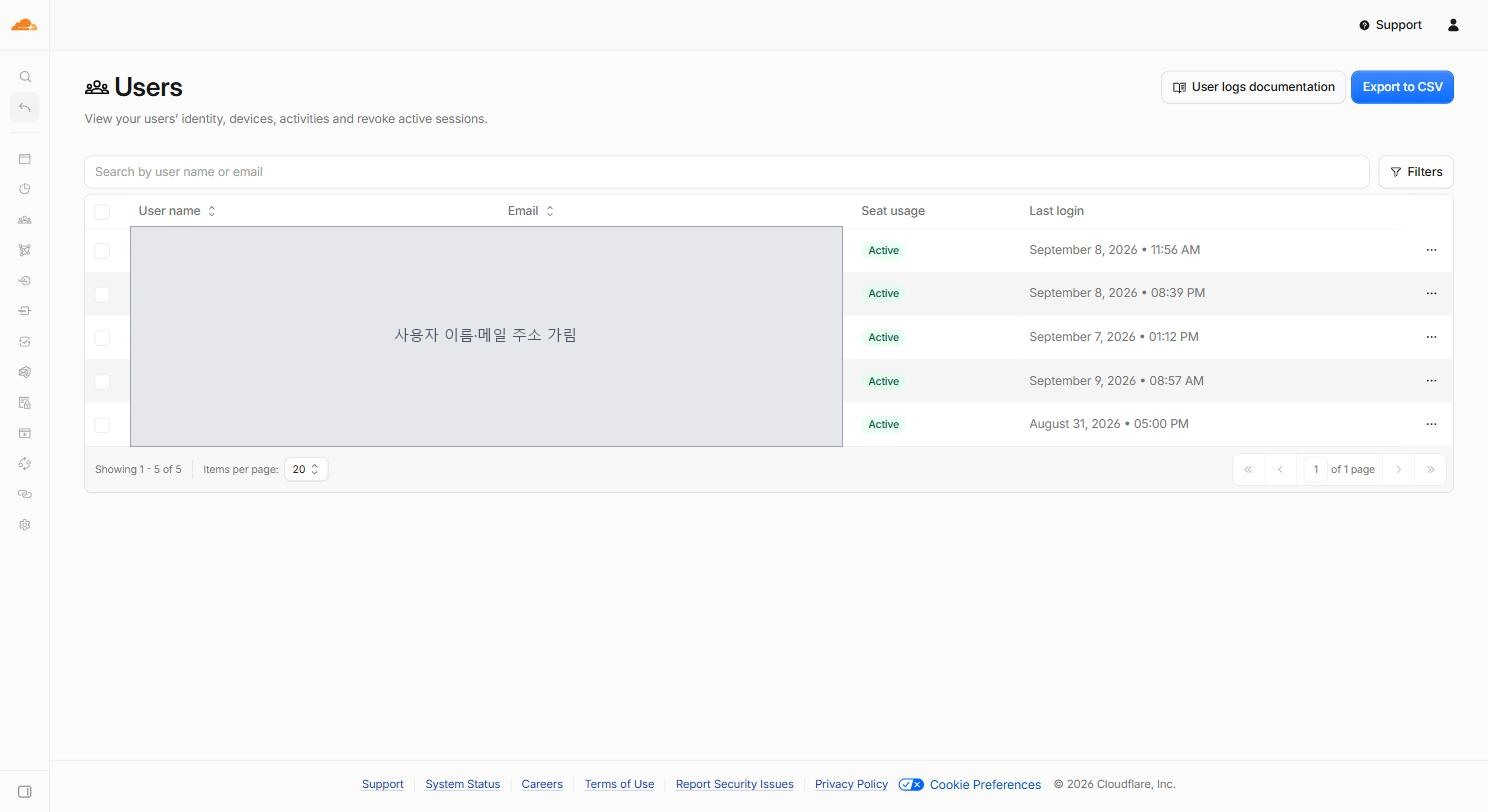Open Support in the top bar
Viewport: 1488px width, 812px height.
click(x=1390, y=25)
